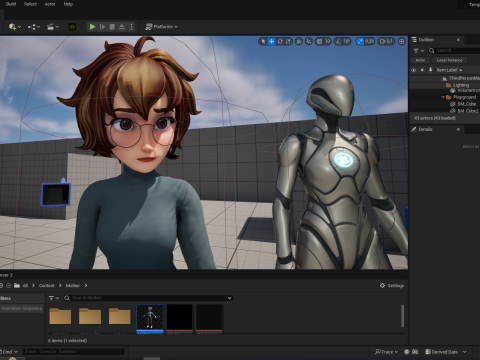Collapse the Playground folder arrow
The width and height of the screenshot is (480, 360).
(443, 97)
